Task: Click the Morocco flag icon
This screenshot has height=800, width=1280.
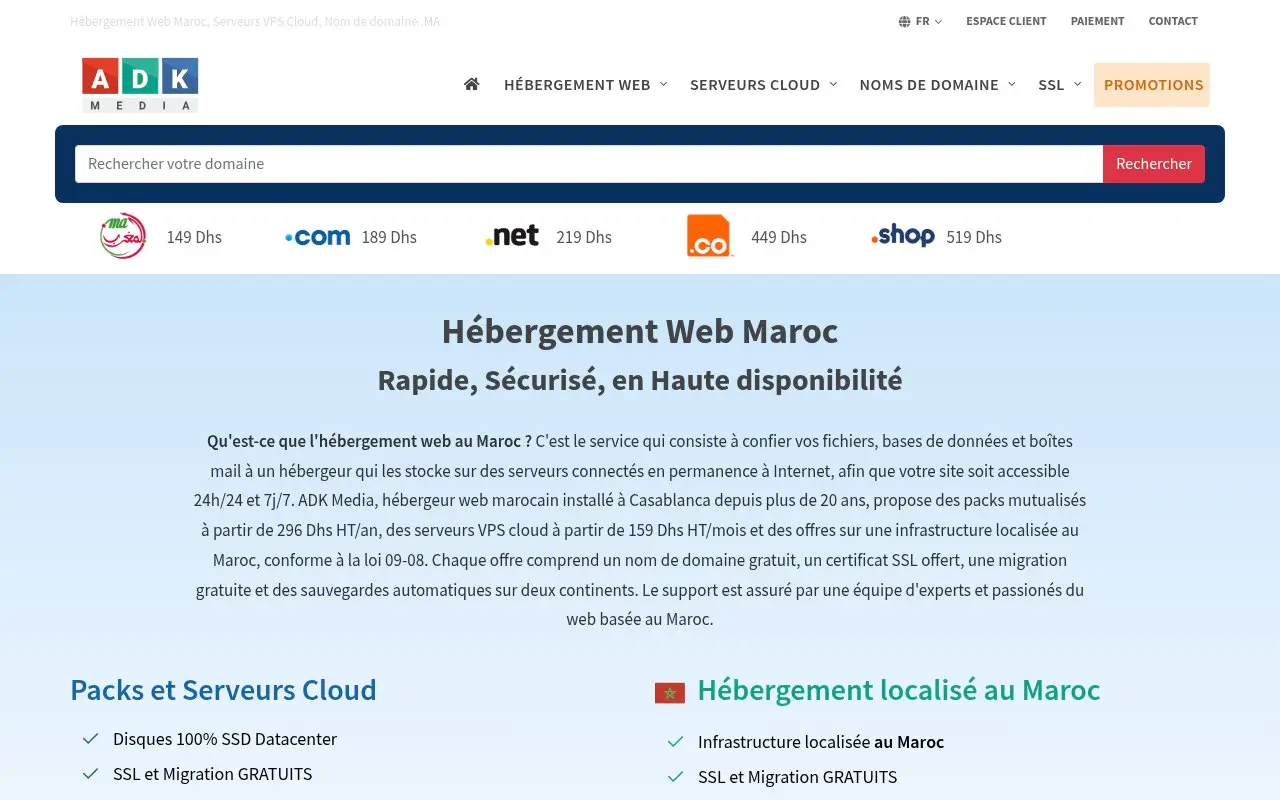Action: [x=670, y=692]
